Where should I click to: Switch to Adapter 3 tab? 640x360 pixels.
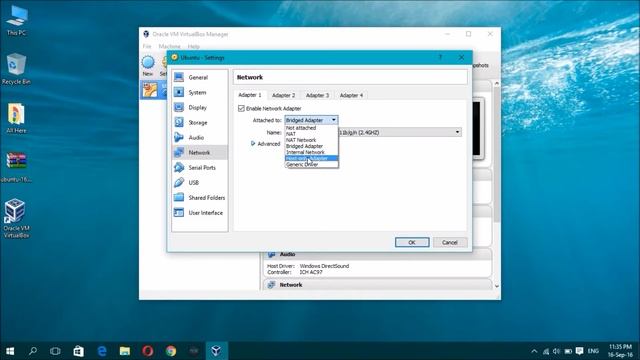317,96
